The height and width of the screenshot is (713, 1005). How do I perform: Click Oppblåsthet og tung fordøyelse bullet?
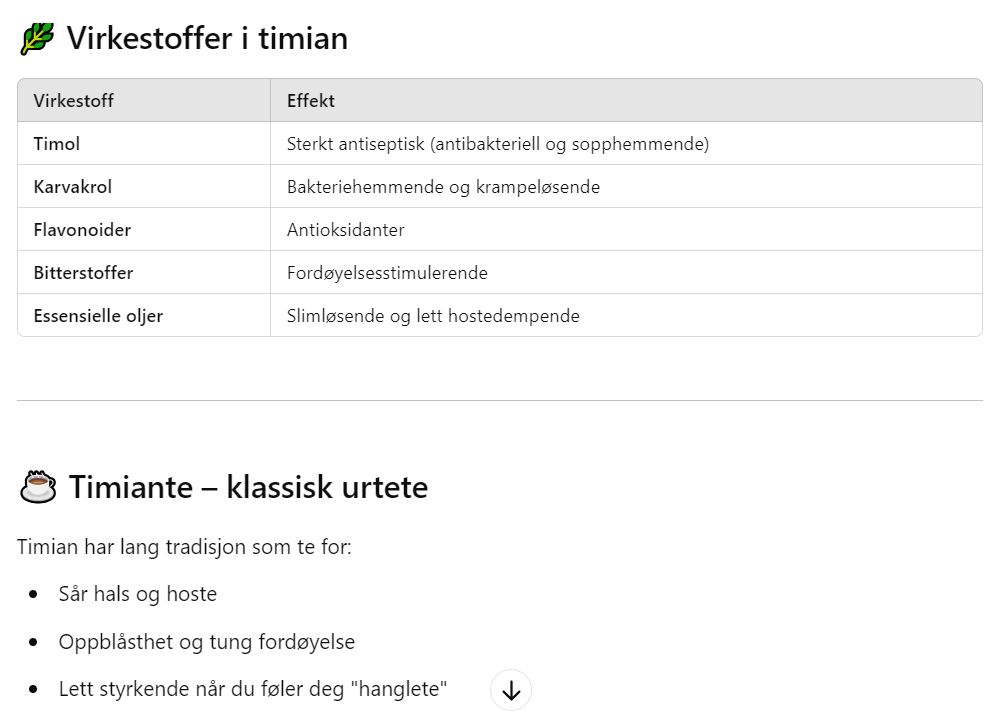point(206,642)
